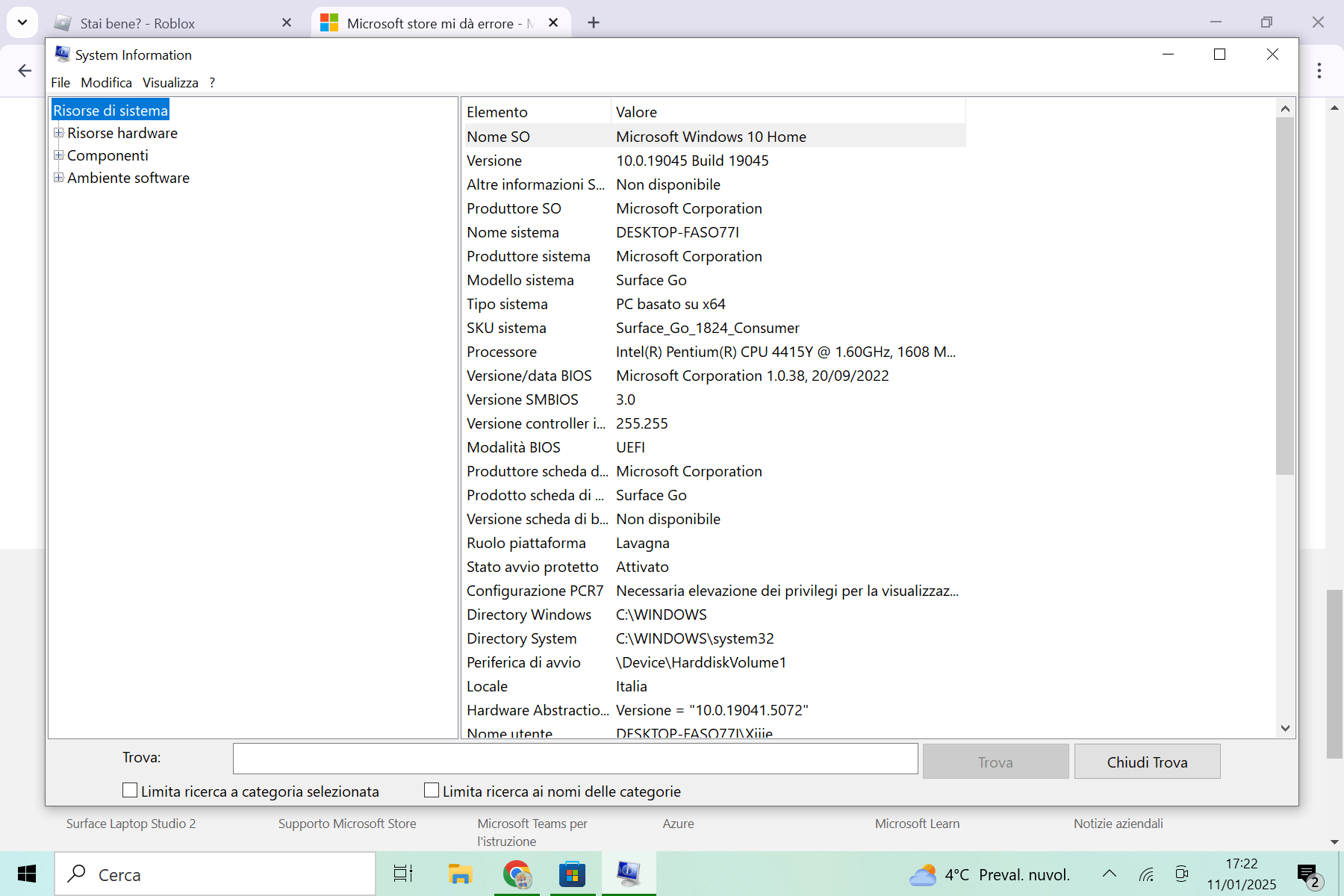Select the Stato avvio protetto row
The image size is (1344, 896).
(714, 567)
